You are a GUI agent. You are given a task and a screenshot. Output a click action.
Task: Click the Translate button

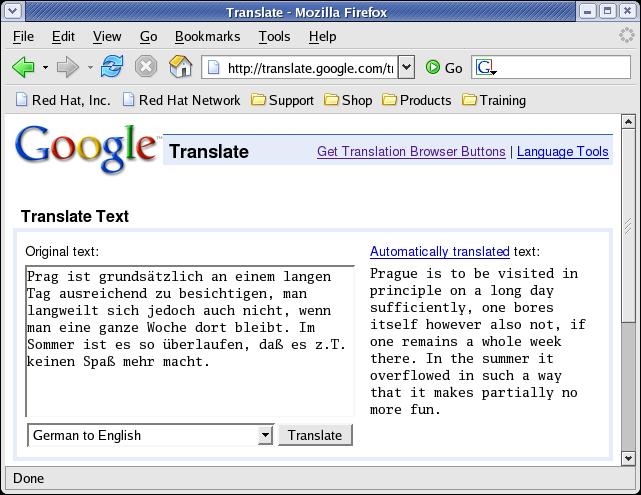[315, 435]
